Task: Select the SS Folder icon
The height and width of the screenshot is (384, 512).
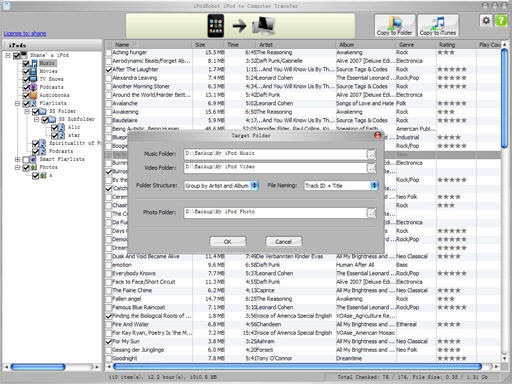Action: [43, 111]
